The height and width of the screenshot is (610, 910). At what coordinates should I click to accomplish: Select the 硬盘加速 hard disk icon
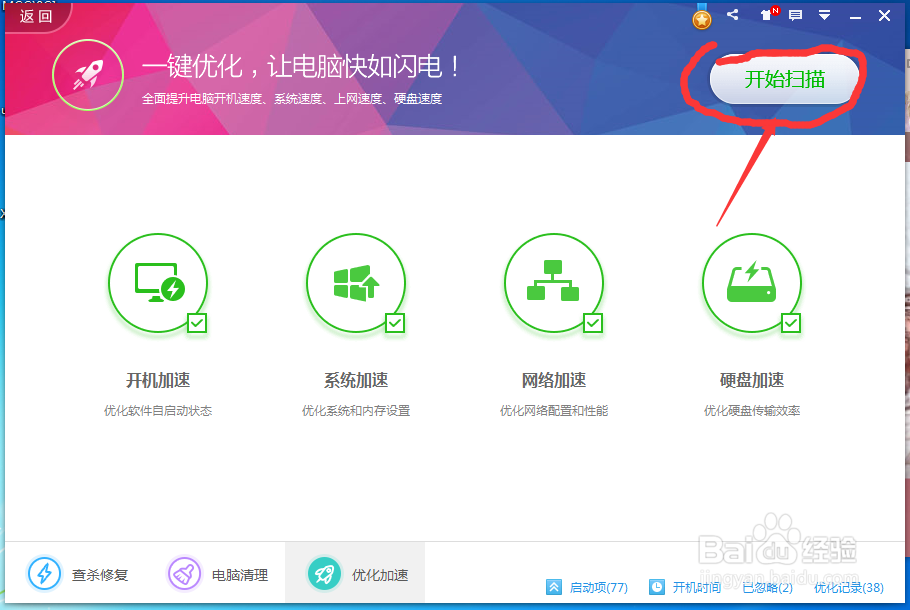click(752, 283)
